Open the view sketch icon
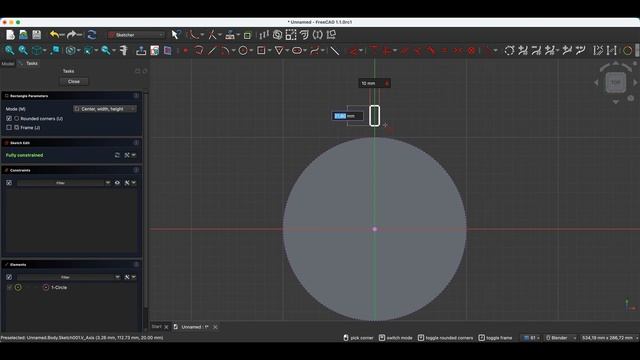 tap(154, 50)
